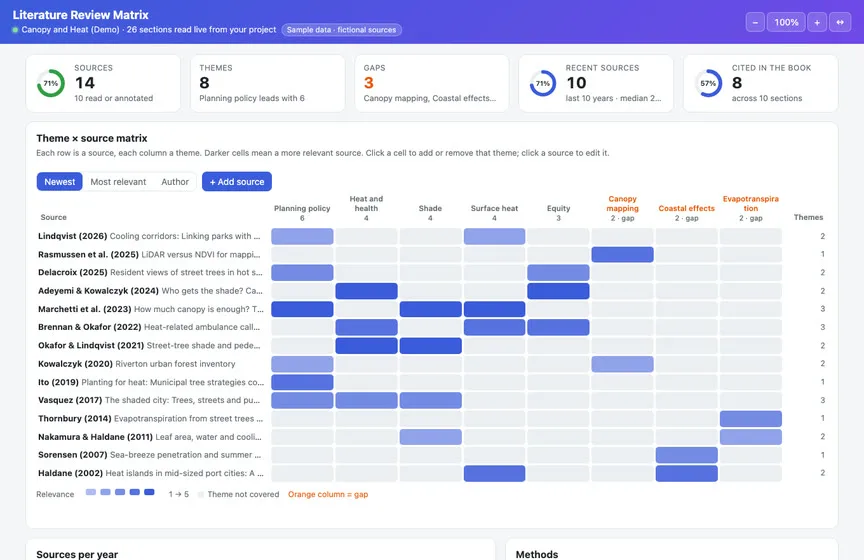This screenshot has height=560, width=864.
Task: Click the Cited in the Book 57% ring
Action: click(708, 83)
